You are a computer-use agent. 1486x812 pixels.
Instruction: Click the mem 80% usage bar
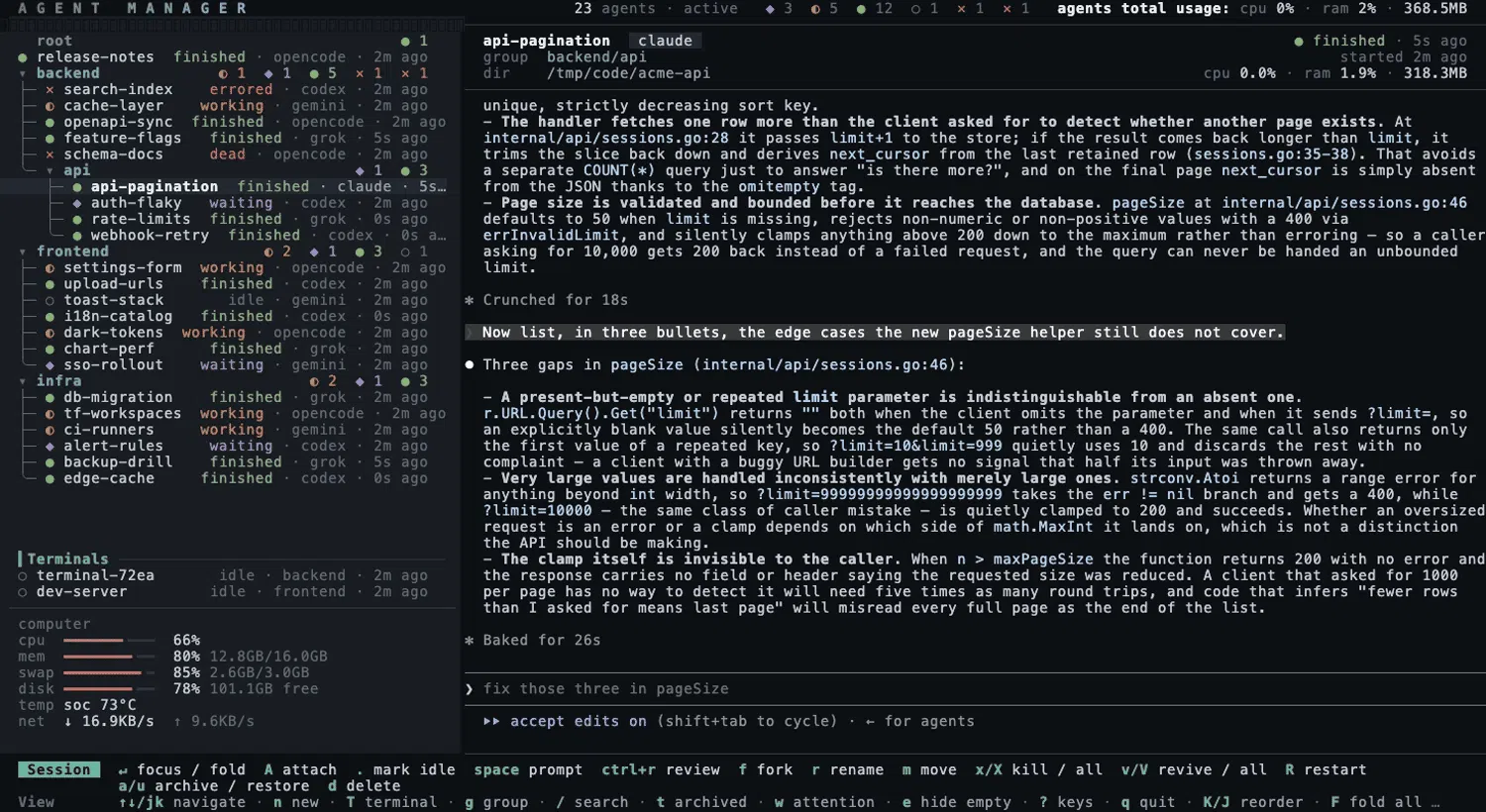pos(109,657)
